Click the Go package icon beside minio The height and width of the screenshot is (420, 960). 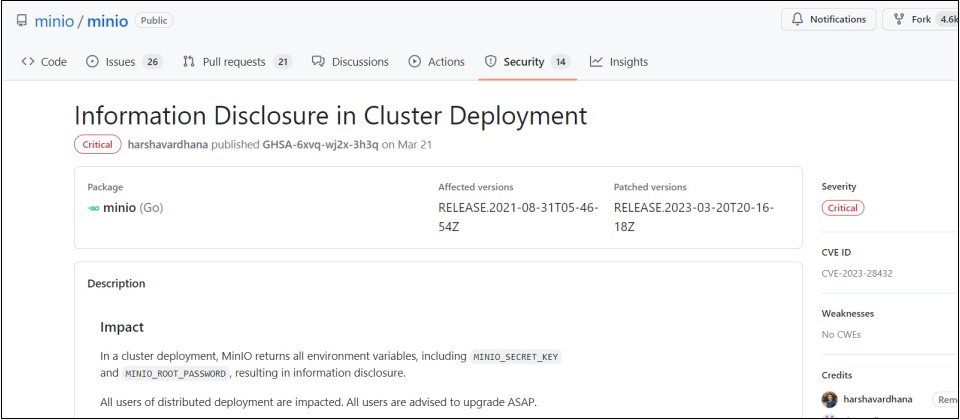coord(93,208)
